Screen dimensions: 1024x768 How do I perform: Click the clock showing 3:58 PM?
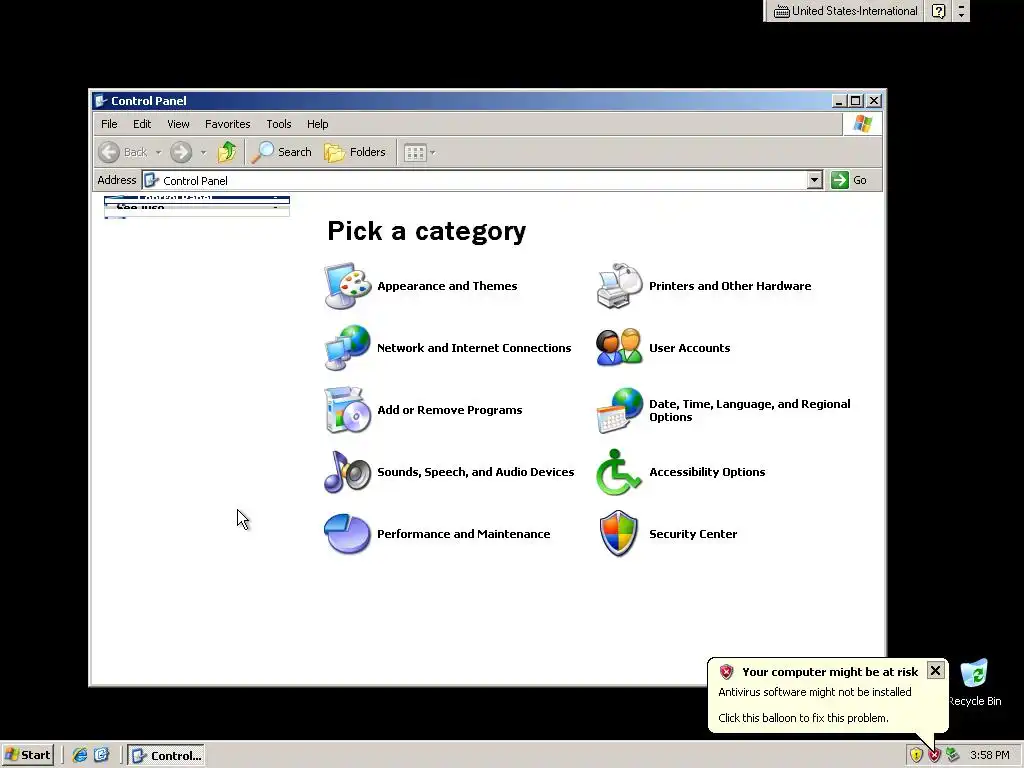pyautogui.click(x=989, y=755)
